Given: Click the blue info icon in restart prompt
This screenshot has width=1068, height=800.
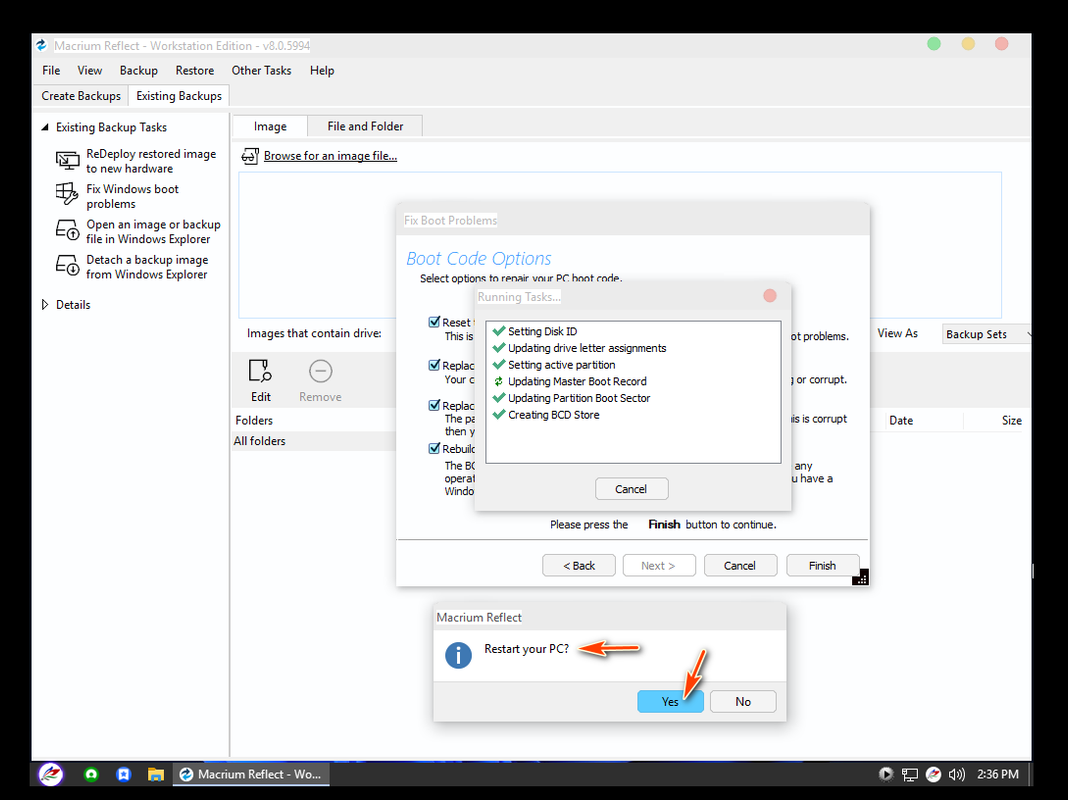Looking at the screenshot, I should [458, 655].
